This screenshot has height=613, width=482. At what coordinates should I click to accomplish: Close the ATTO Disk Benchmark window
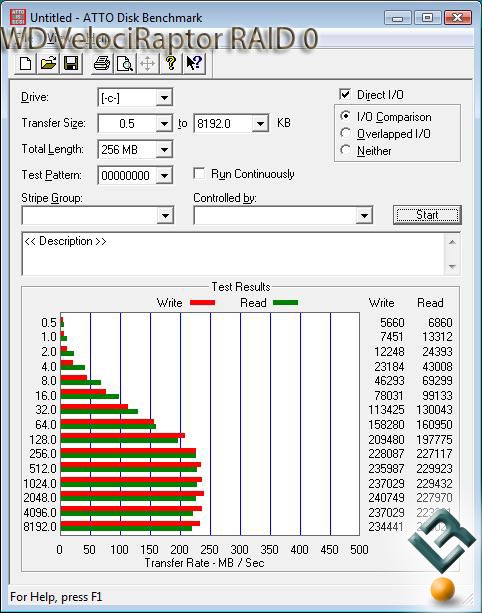click(457, 18)
